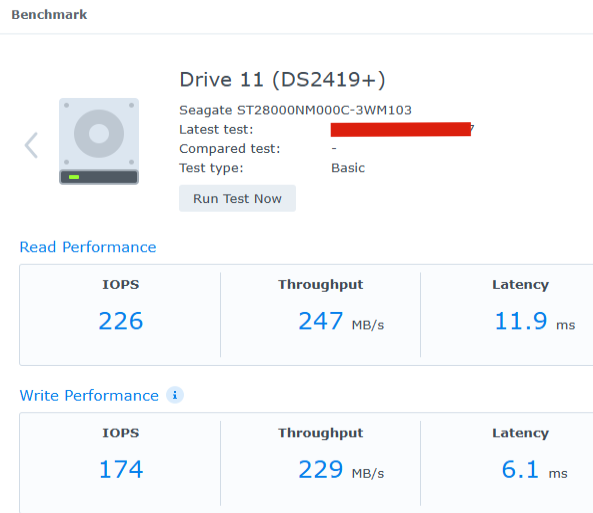Click the read throughput value 247 MB/s
Image resolution: width=593 pixels, height=513 pixels.
[x=341, y=321]
